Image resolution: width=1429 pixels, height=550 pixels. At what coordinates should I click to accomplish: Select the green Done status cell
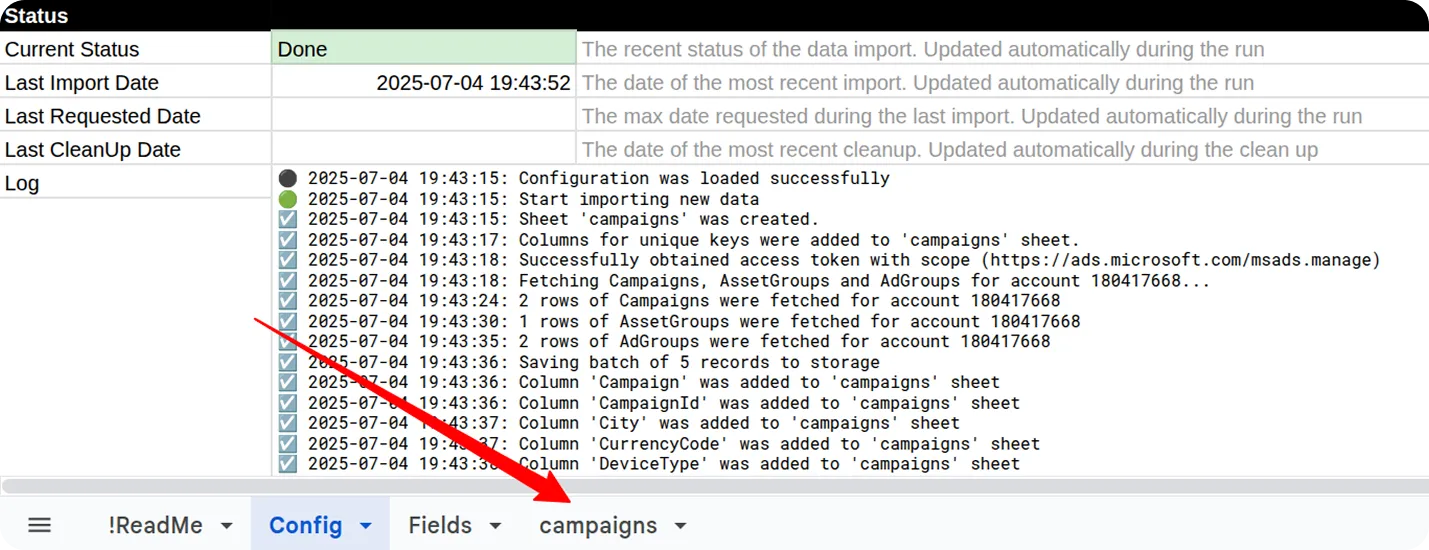(424, 49)
